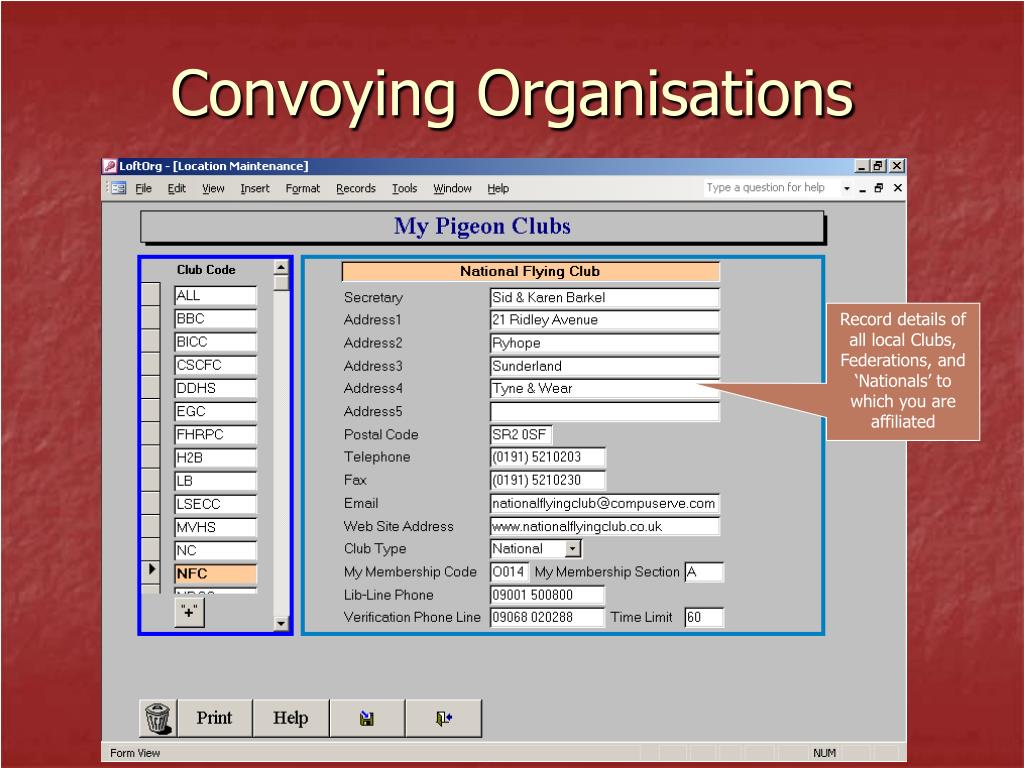Open the Tools menu

(404, 188)
